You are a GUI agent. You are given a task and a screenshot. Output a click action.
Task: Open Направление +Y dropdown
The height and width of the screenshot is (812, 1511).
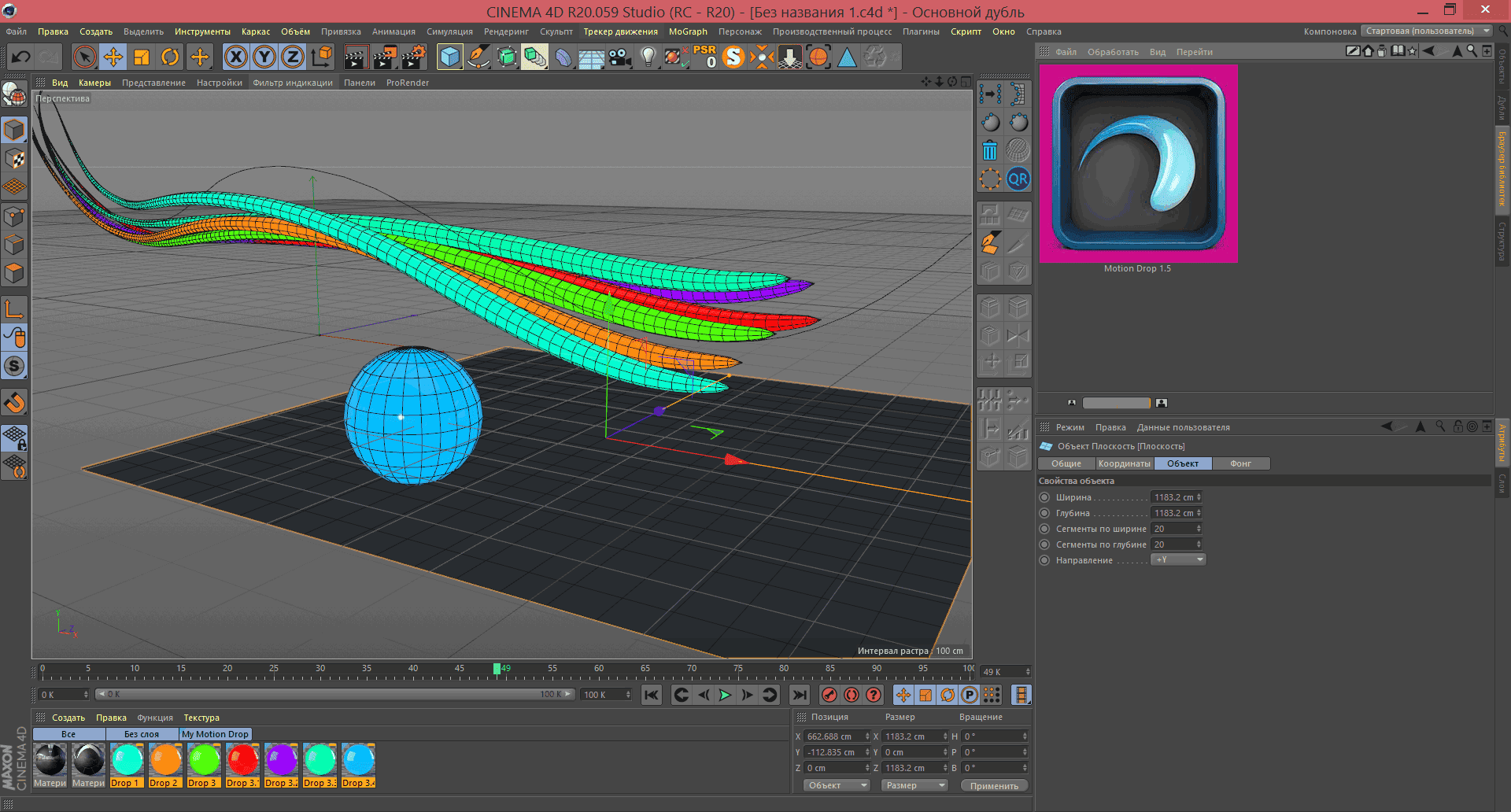[x=1178, y=559]
